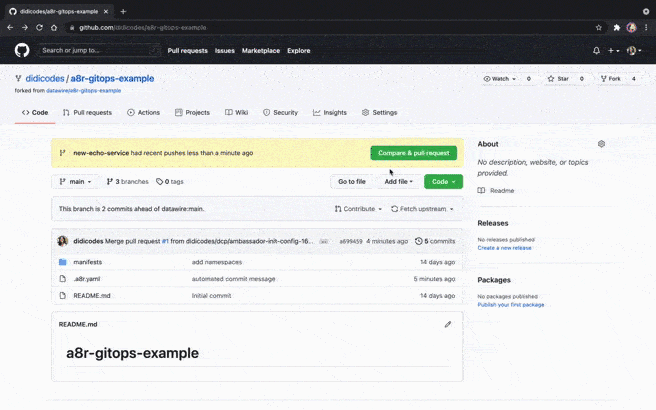Image resolution: width=656 pixels, height=410 pixels.
Task: Reload the page with the refresh icon
Action: [39, 28]
